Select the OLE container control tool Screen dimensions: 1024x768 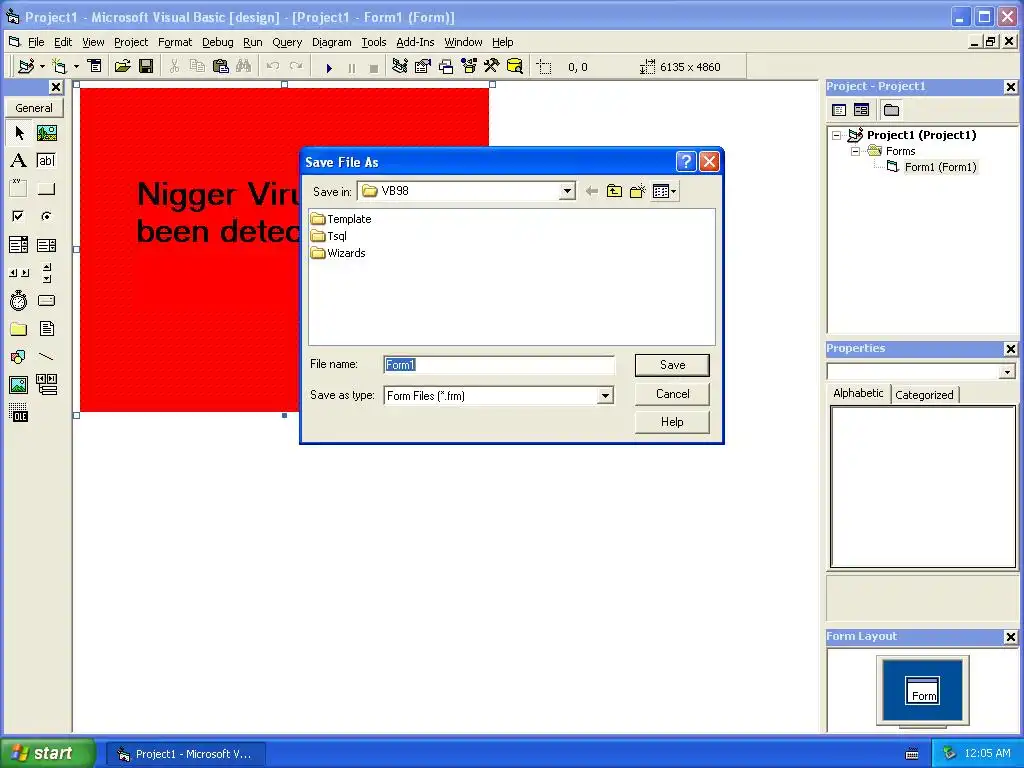(x=19, y=413)
